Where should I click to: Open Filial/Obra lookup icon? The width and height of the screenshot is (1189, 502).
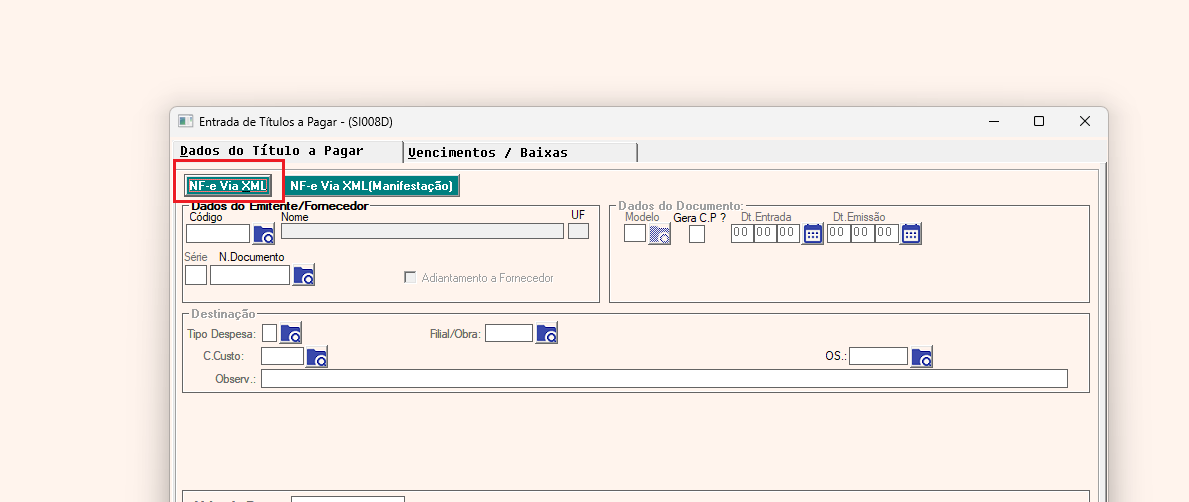tap(547, 334)
